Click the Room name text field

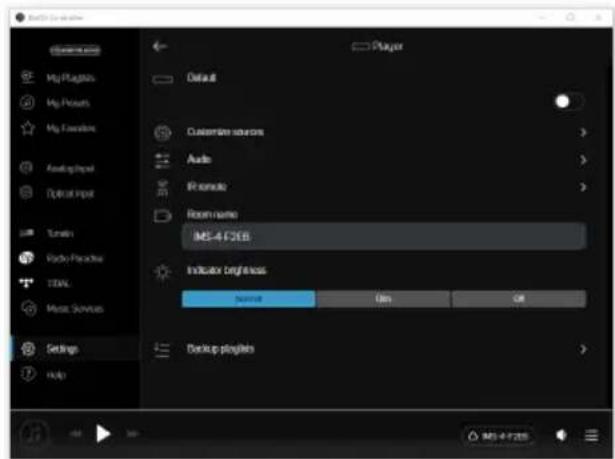point(384,236)
